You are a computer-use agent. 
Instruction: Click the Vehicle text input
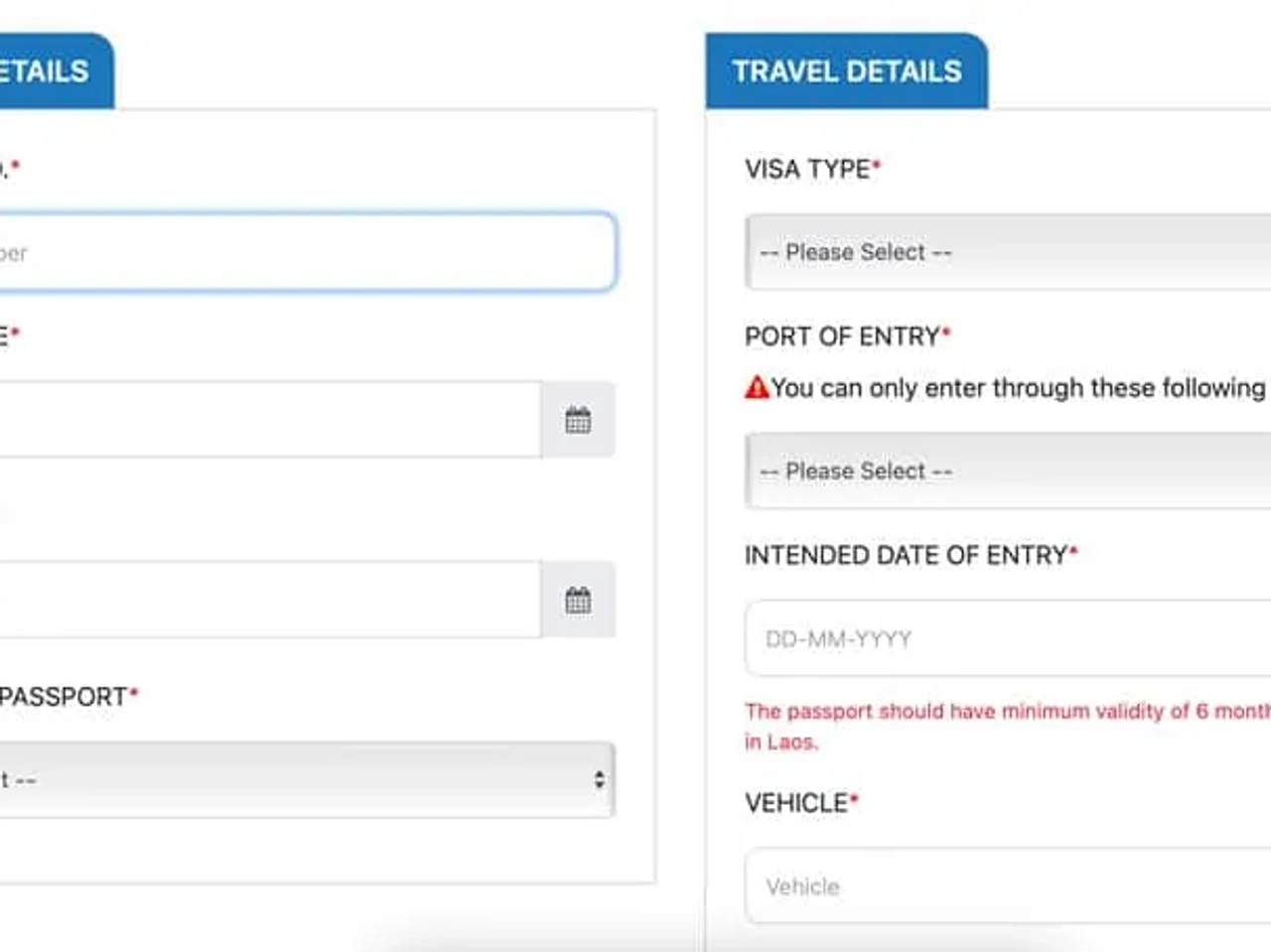point(993,885)
